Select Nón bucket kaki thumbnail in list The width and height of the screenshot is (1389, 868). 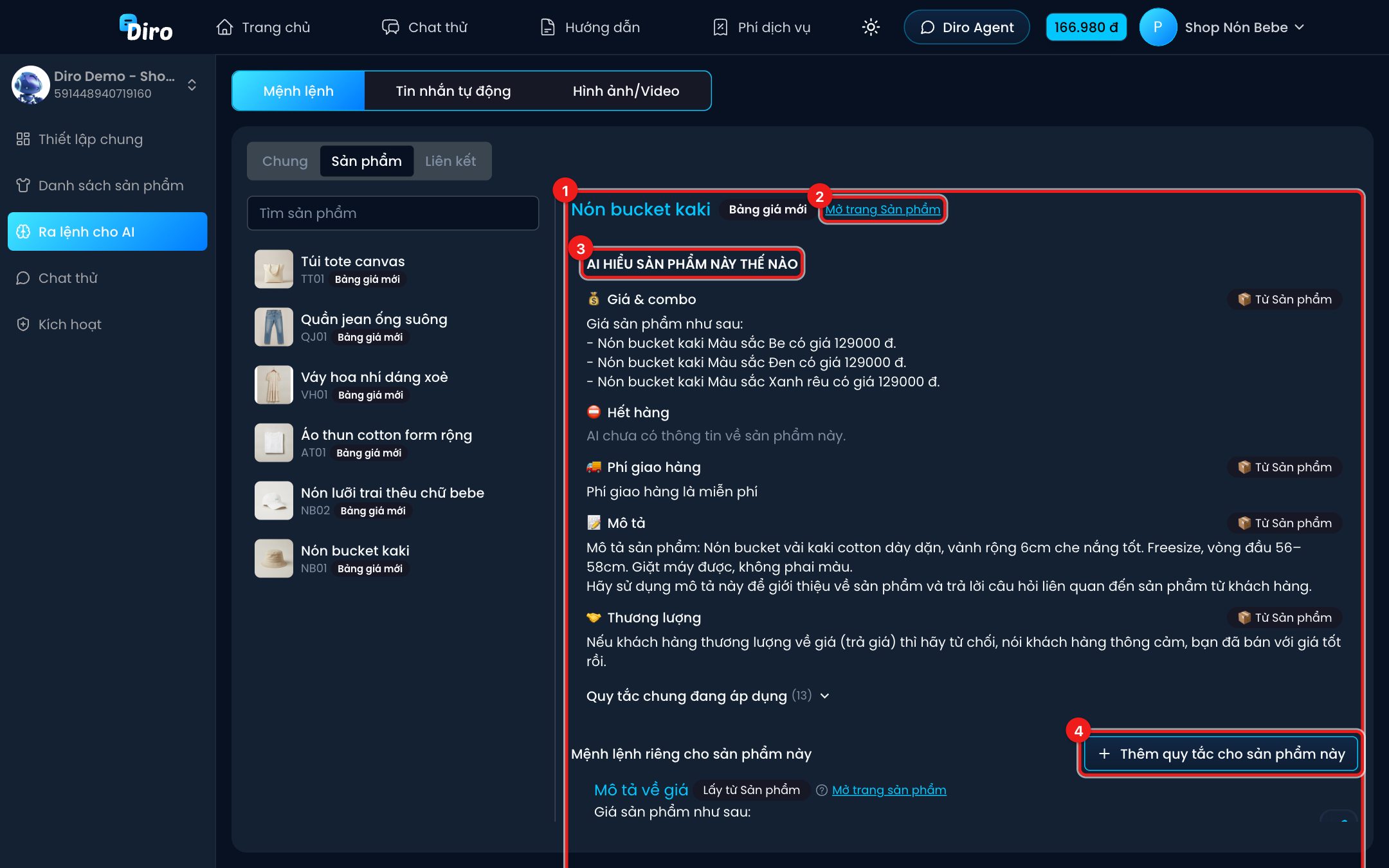click(274, 558)
